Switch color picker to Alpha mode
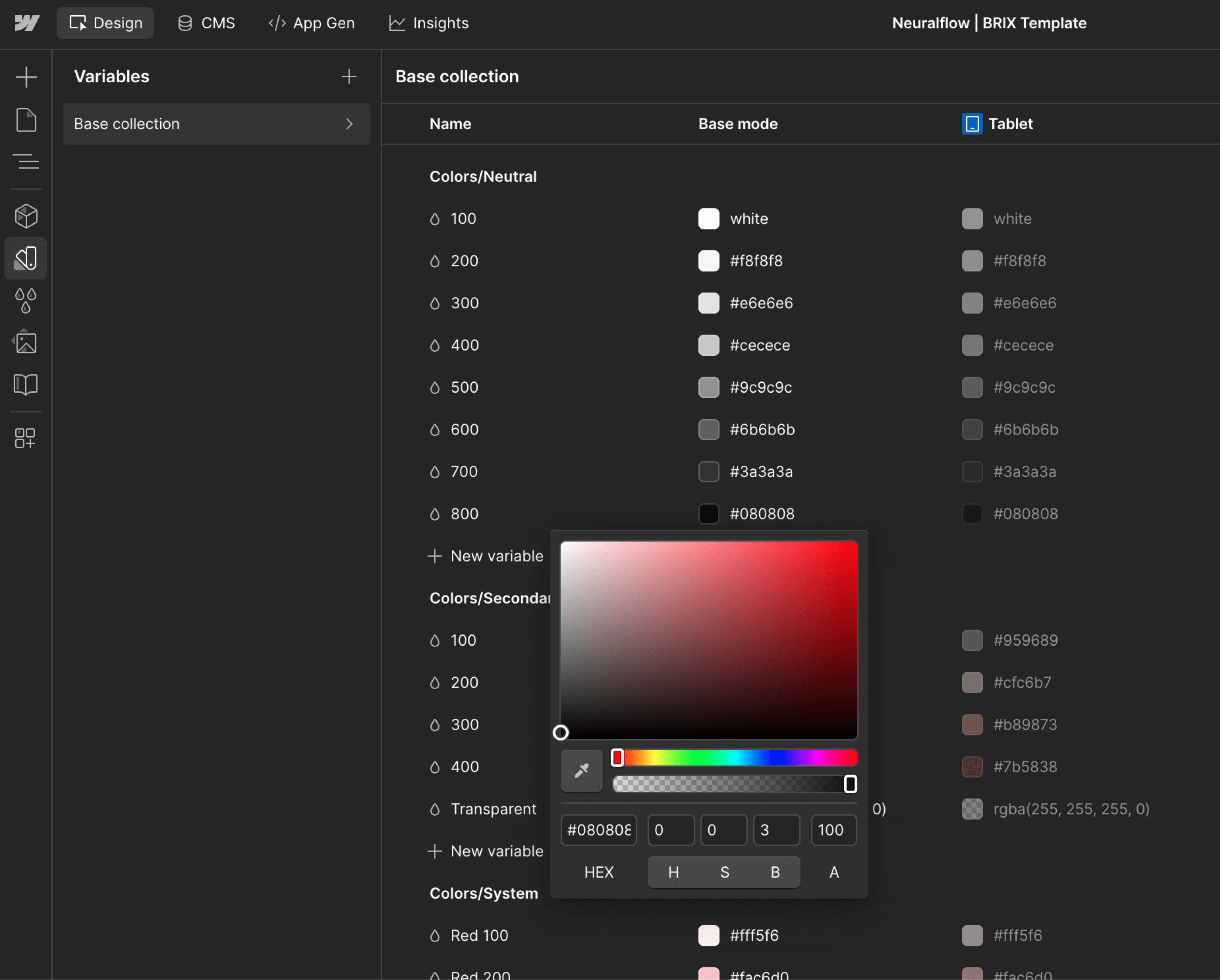This screenshot has height=980, width=1220. [x=833, y=872]
